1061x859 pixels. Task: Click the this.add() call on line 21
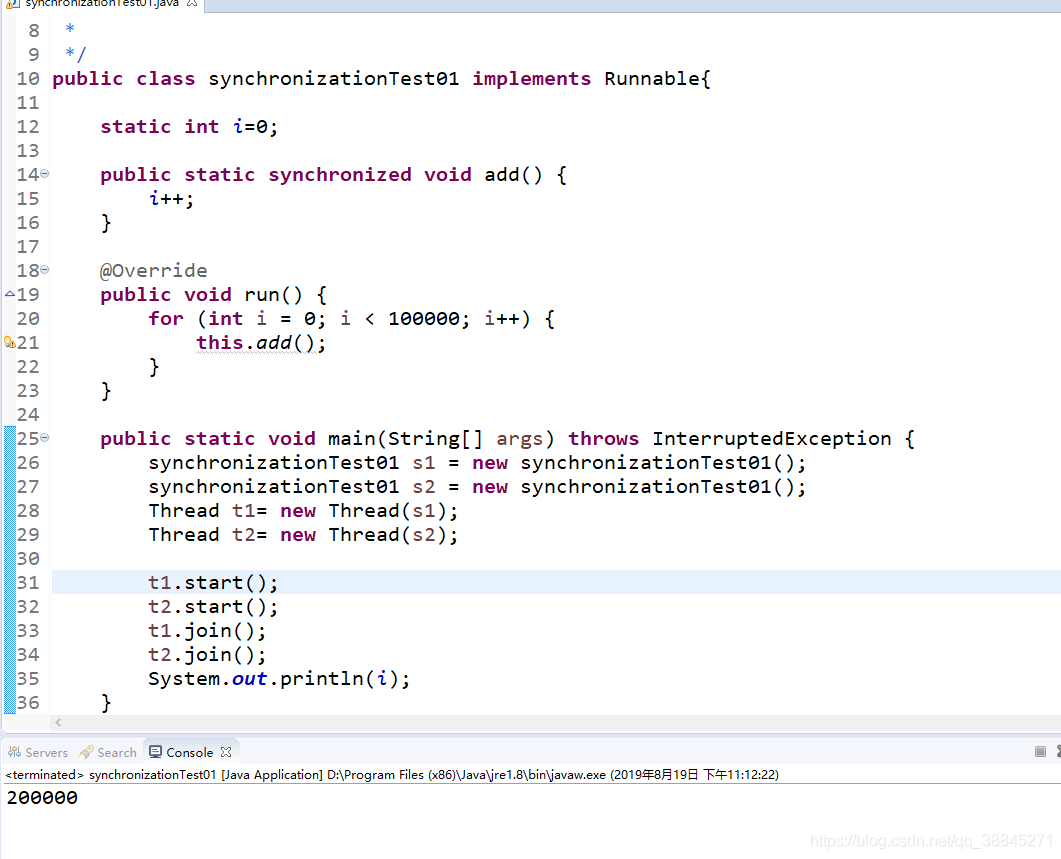click(261, 343)
